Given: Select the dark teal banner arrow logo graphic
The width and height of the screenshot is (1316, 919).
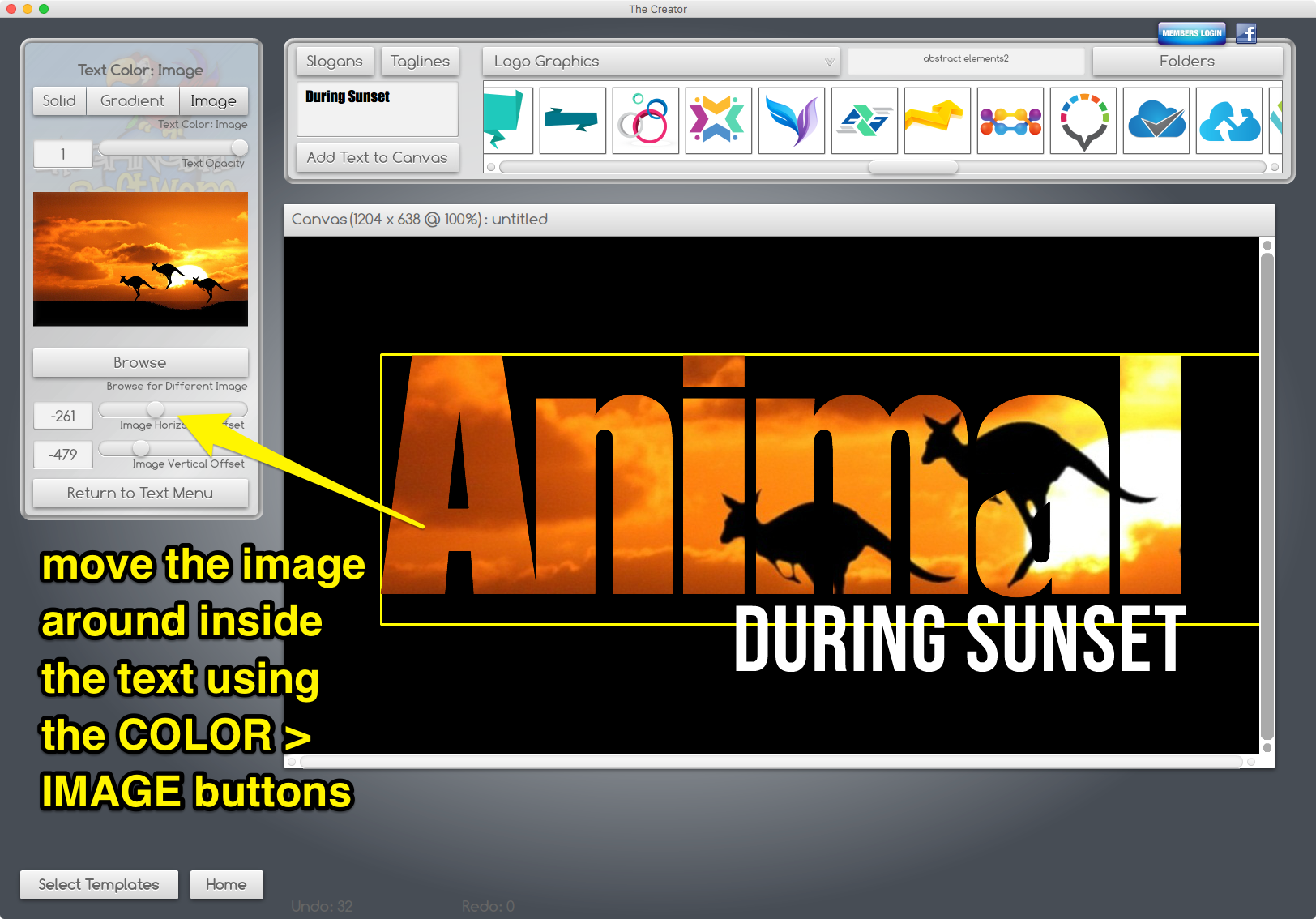Looking at the screenshot, I should pyautogui.click(x=573, y=121).
